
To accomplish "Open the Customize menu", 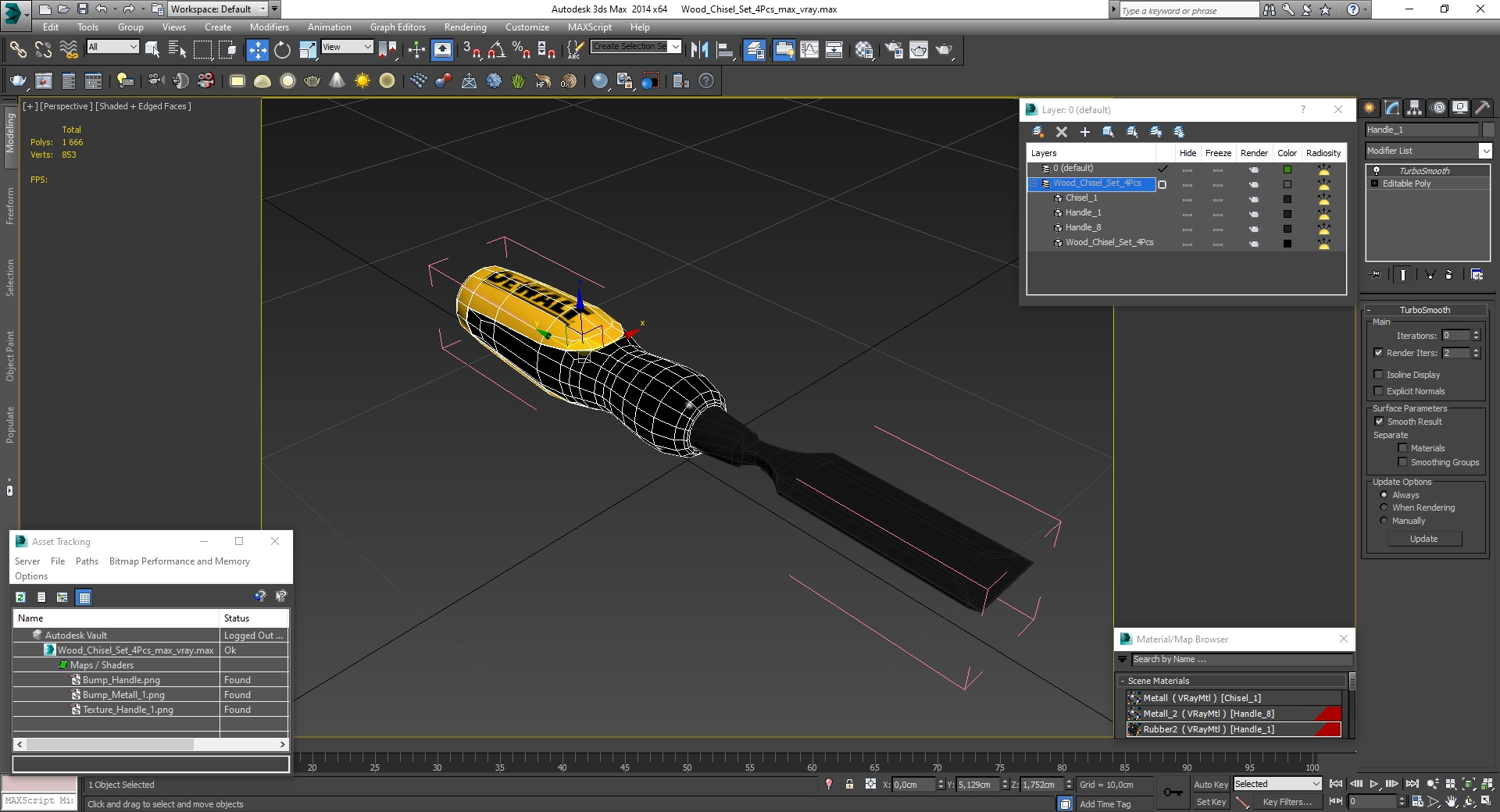I will click(527, 27).
